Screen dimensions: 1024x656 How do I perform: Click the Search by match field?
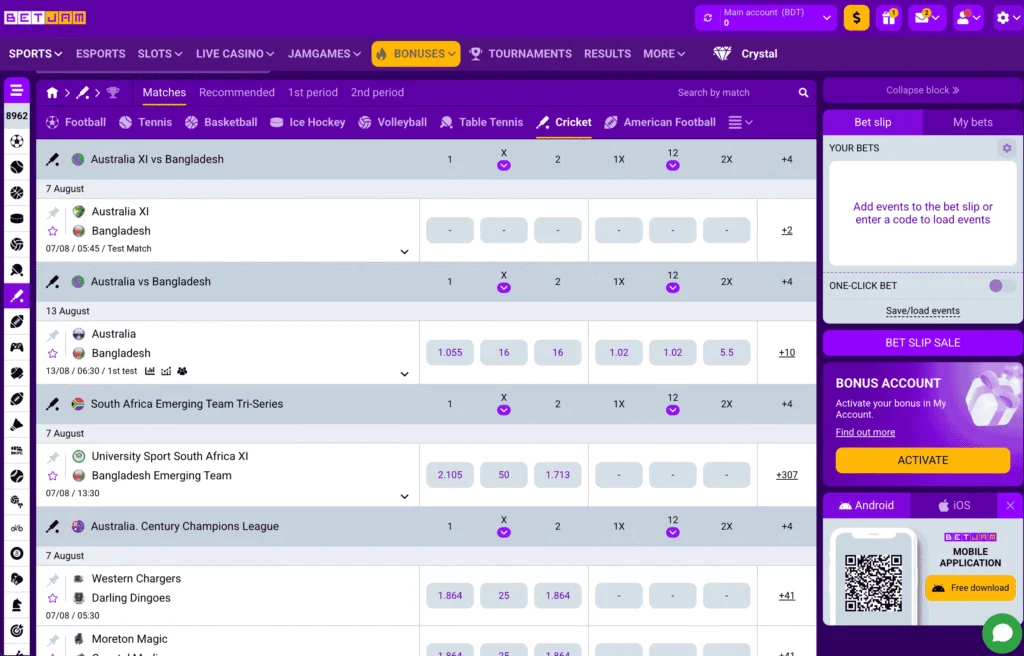[x=735, y=93]
